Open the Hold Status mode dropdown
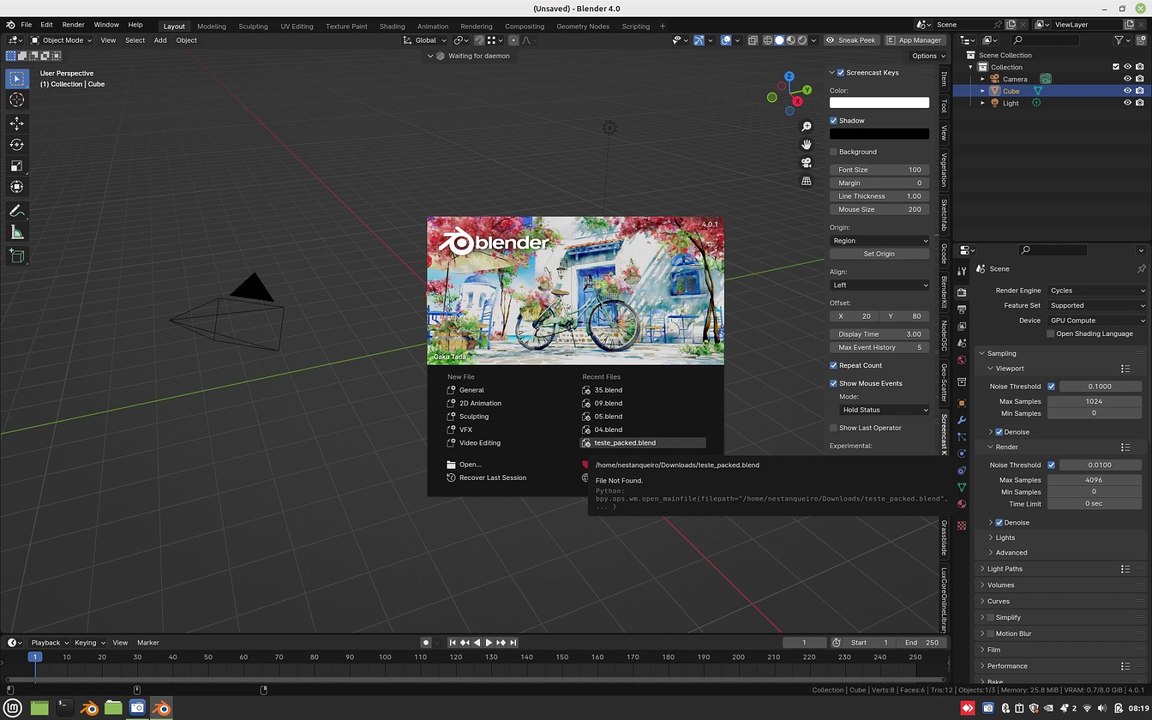1152x720 pixels. coord(885,410)
